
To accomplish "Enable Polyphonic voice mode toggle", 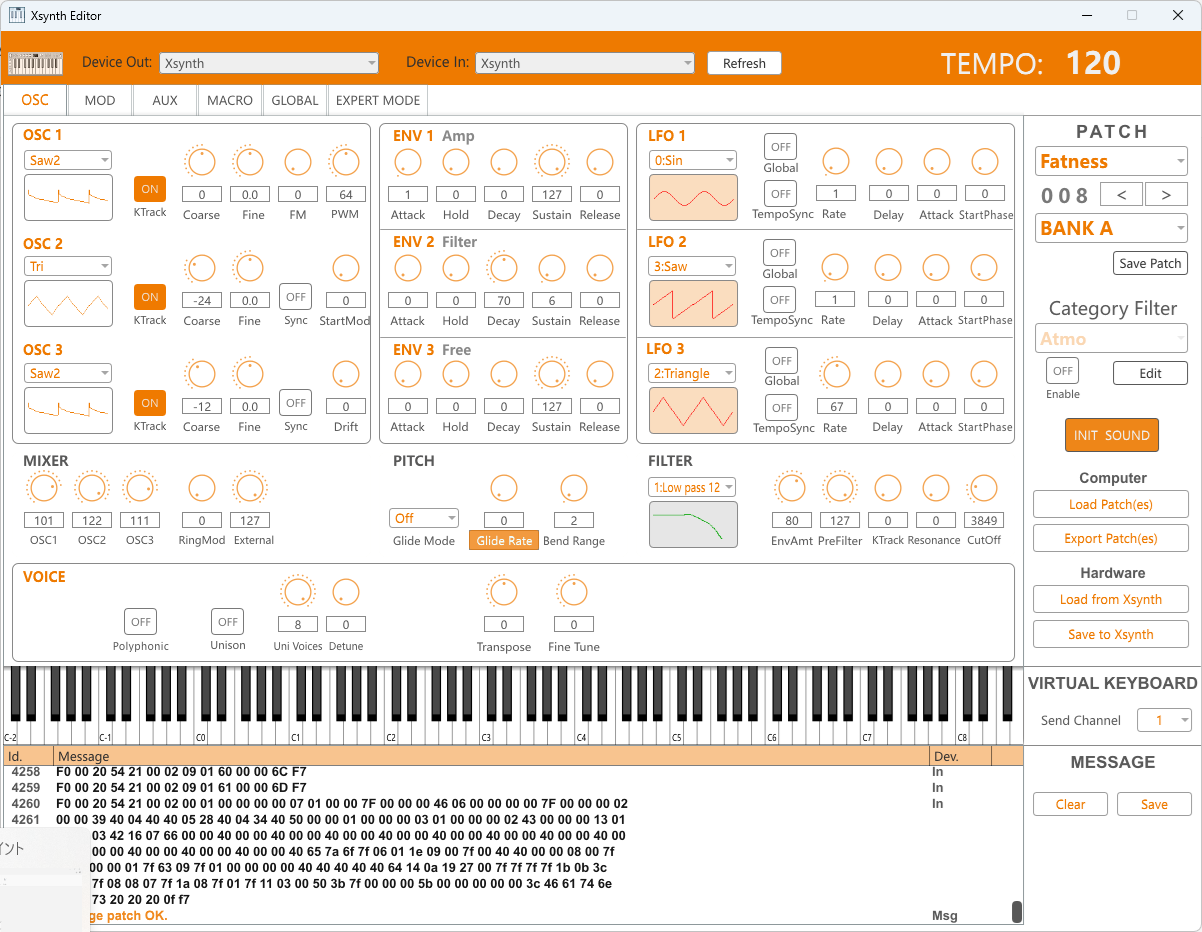I will click(141, 622).
